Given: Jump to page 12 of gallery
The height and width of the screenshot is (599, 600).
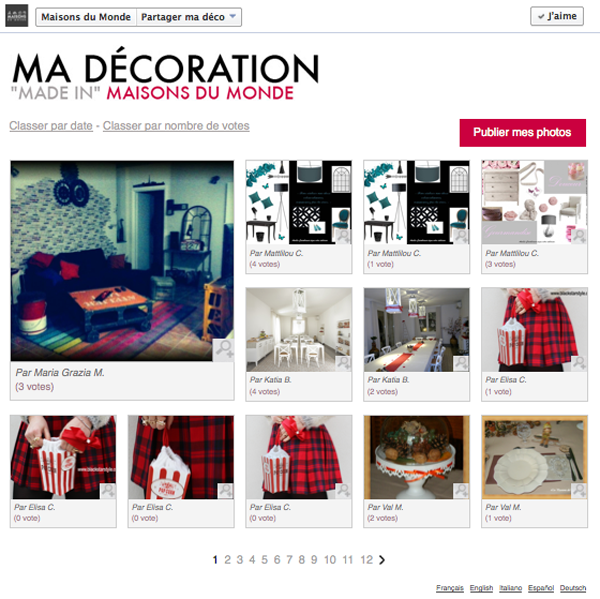Looking at the screenshot, I should (x=366, y=560).
